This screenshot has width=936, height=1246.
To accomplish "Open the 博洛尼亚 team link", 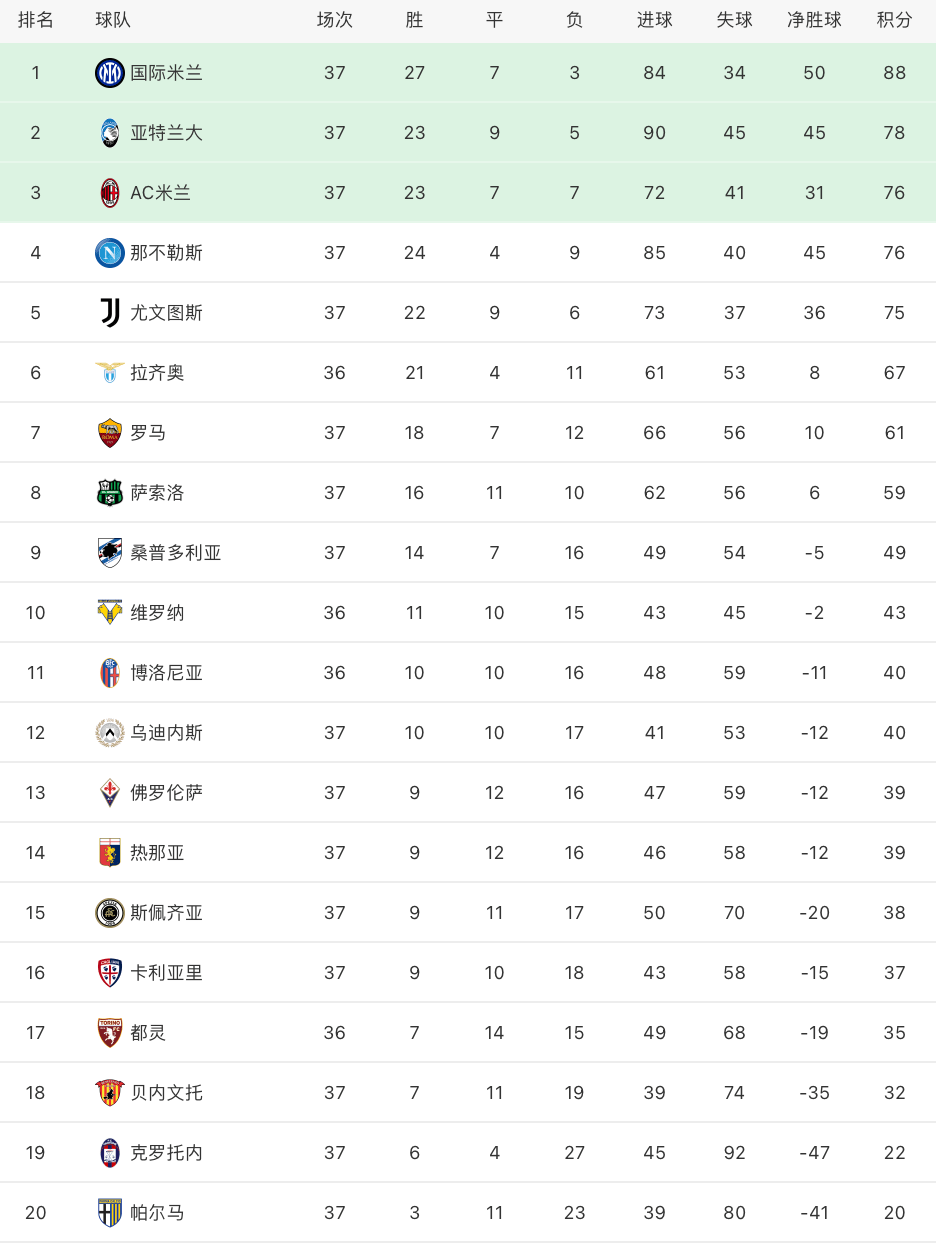I will pyautogui.click(x=166, y=673).
